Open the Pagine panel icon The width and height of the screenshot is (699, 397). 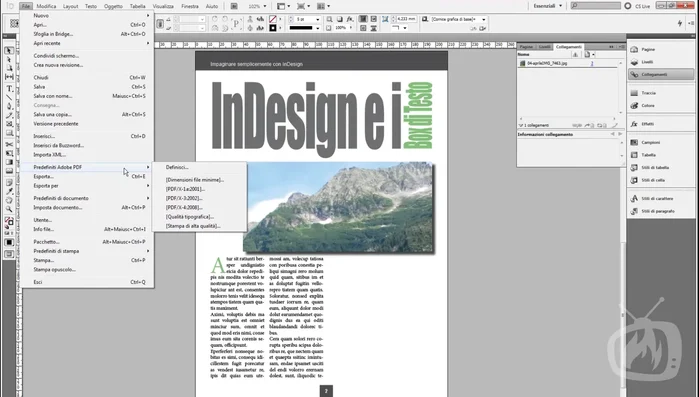tap(634, 49)
